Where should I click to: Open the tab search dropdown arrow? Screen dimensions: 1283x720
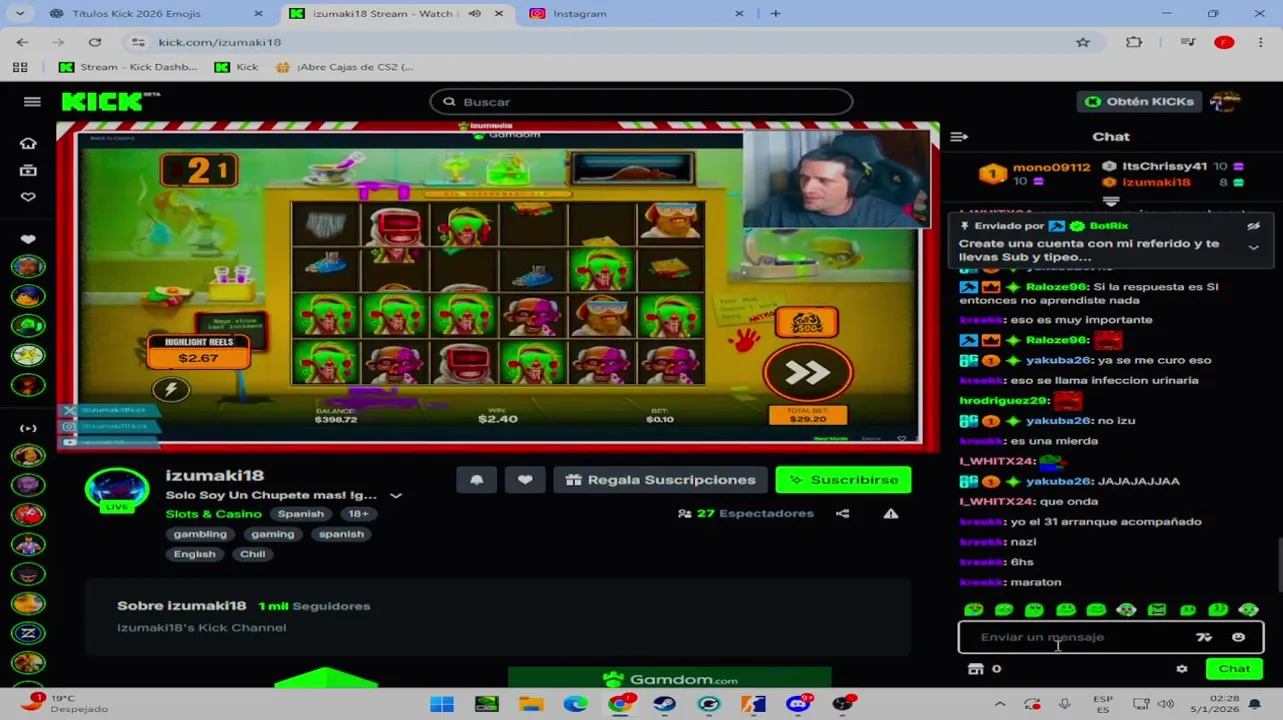(21, 14)
